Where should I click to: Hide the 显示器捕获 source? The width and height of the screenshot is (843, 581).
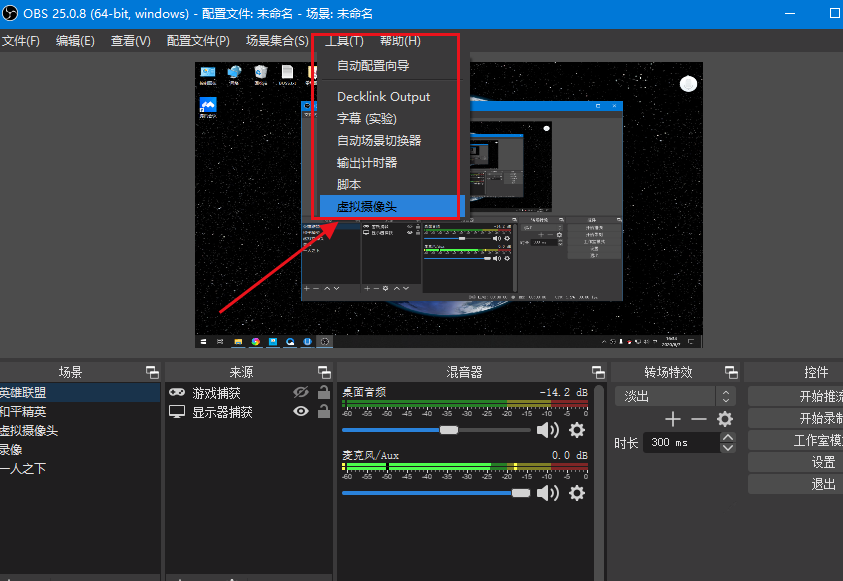pos(300,411)
